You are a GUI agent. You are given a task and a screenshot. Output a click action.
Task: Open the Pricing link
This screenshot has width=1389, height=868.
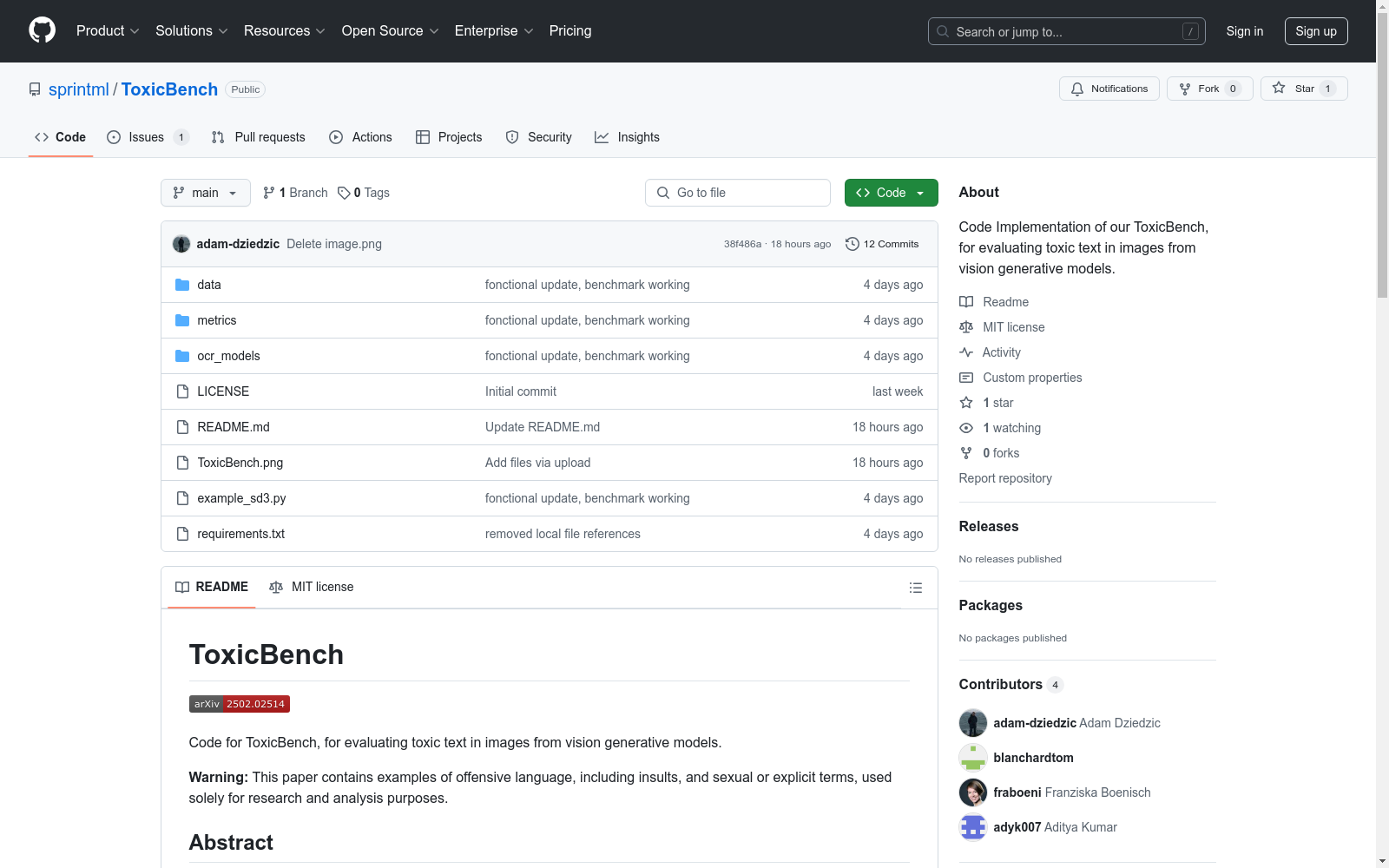(x=570, y=31)
